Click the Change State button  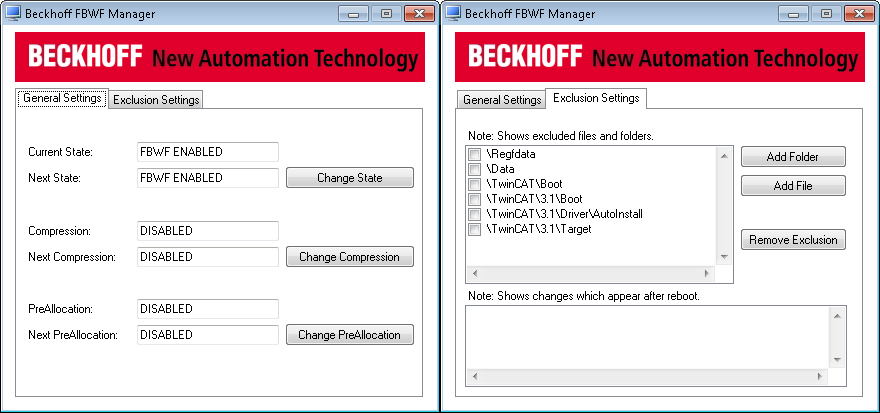(x=350, y=178)
